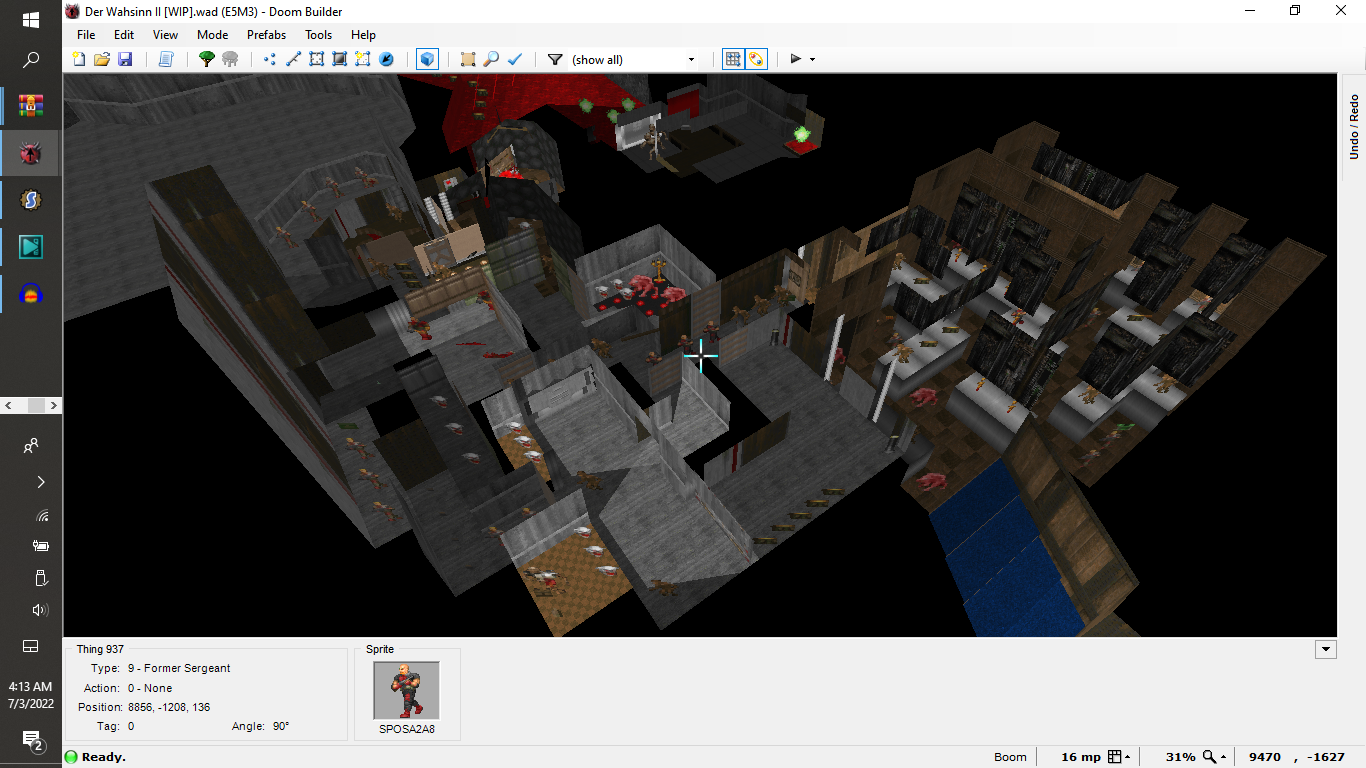
Task: Click the Type '9 - Former Sergeant' value
Action: coord(179,668)
